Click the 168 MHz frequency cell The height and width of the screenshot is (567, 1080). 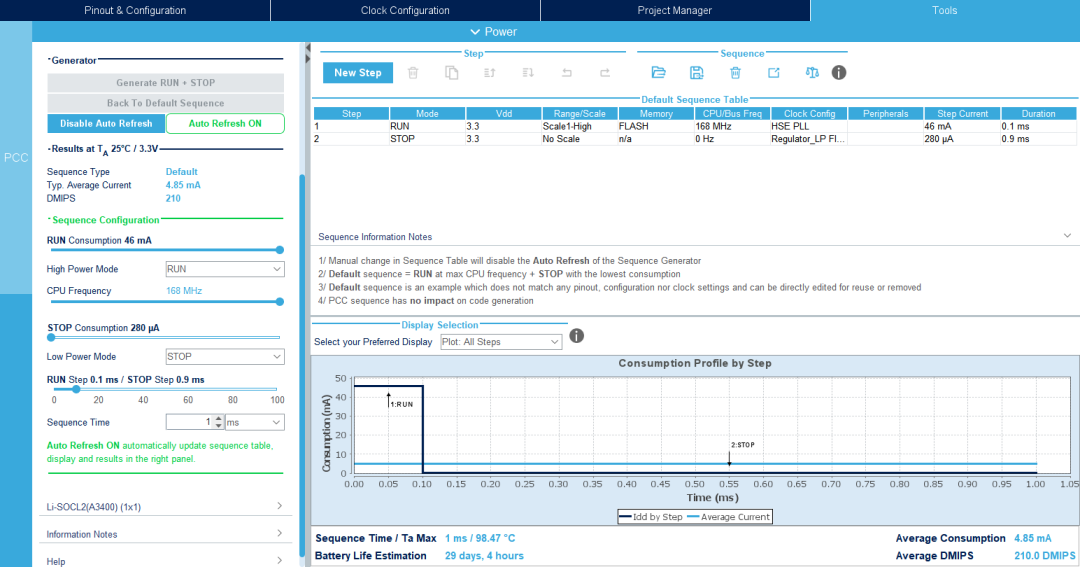(732, 126)
